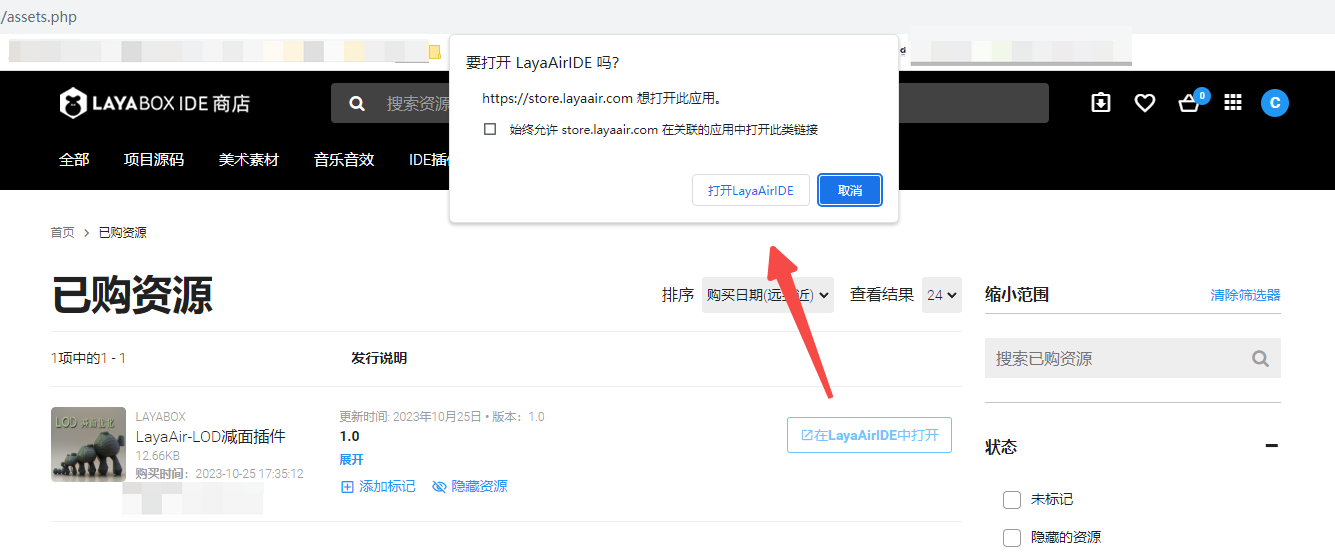This screenshot has height=552, width=1335.
Task: Tick the 隐藏的资源 filter checkbox
Action: [x=1011, y=537]
